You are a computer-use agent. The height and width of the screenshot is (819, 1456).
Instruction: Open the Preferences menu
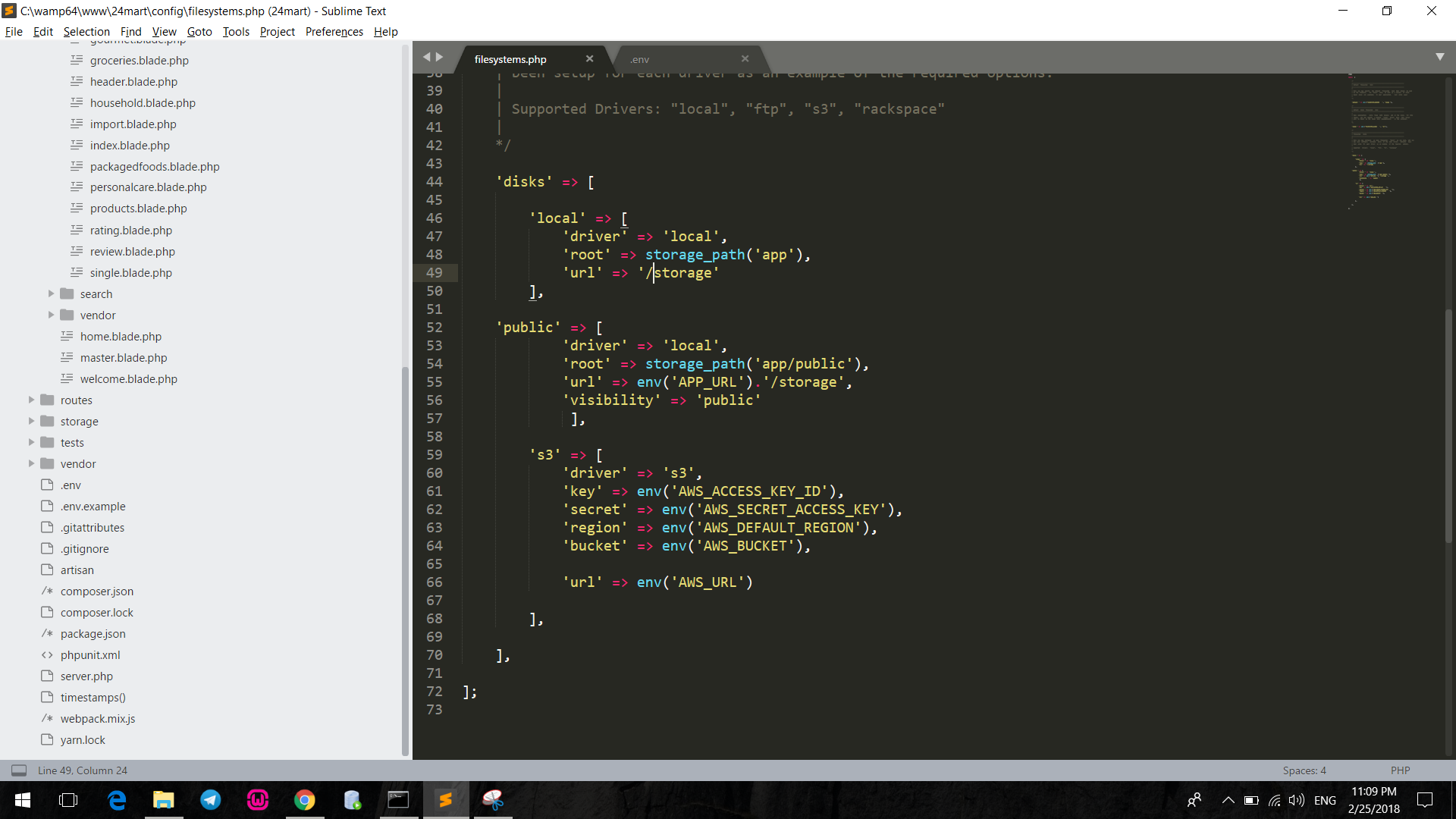pyautogui.click(x=334, y=31)
